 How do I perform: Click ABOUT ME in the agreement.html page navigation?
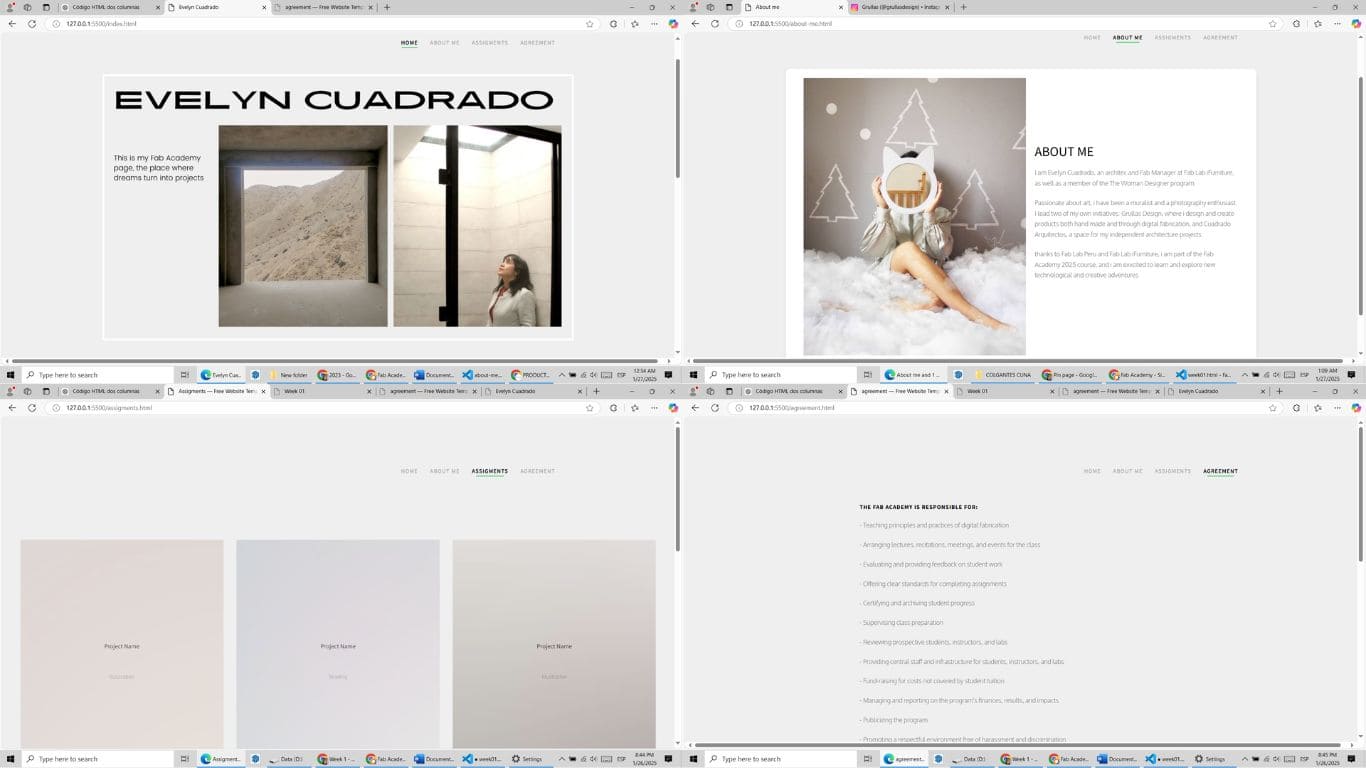pos(1128,471)
